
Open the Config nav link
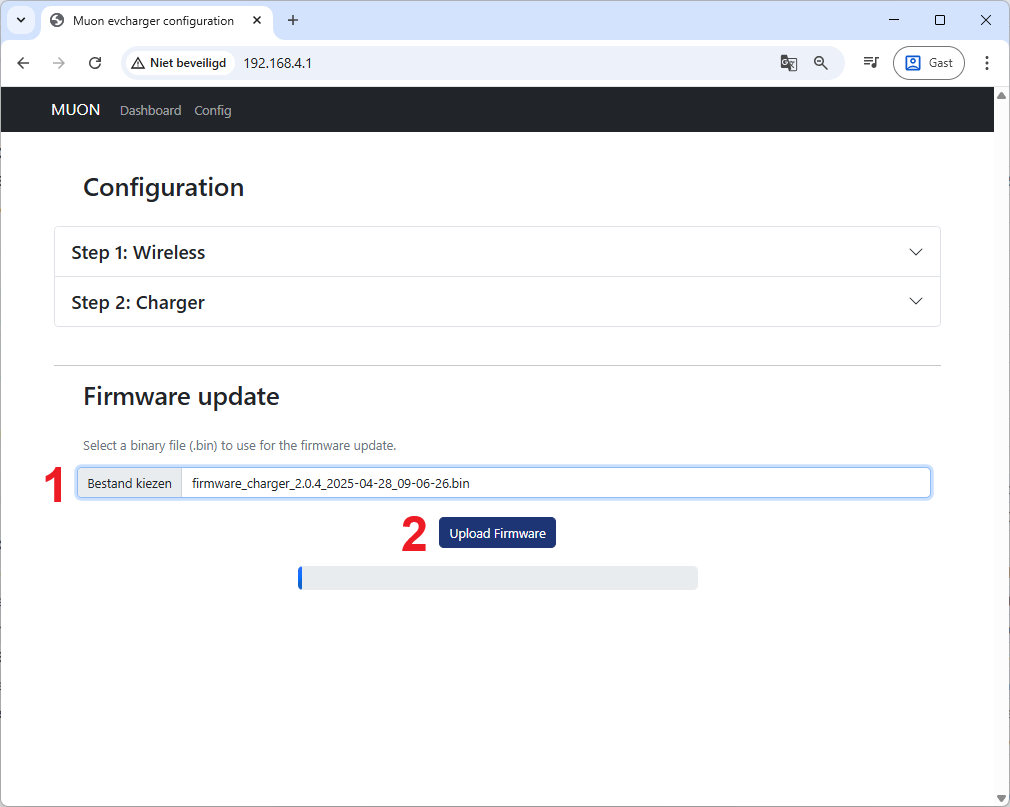click(213, 110)
